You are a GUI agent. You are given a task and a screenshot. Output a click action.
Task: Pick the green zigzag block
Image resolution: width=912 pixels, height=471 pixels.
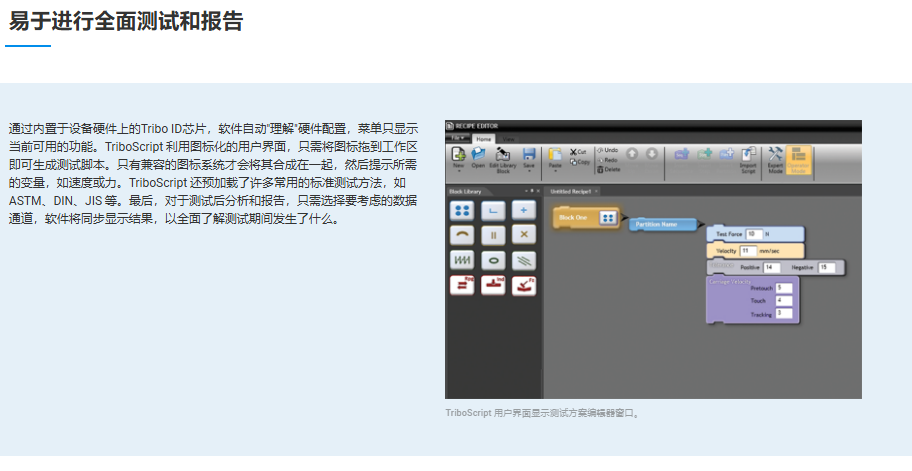pos(462,261)
